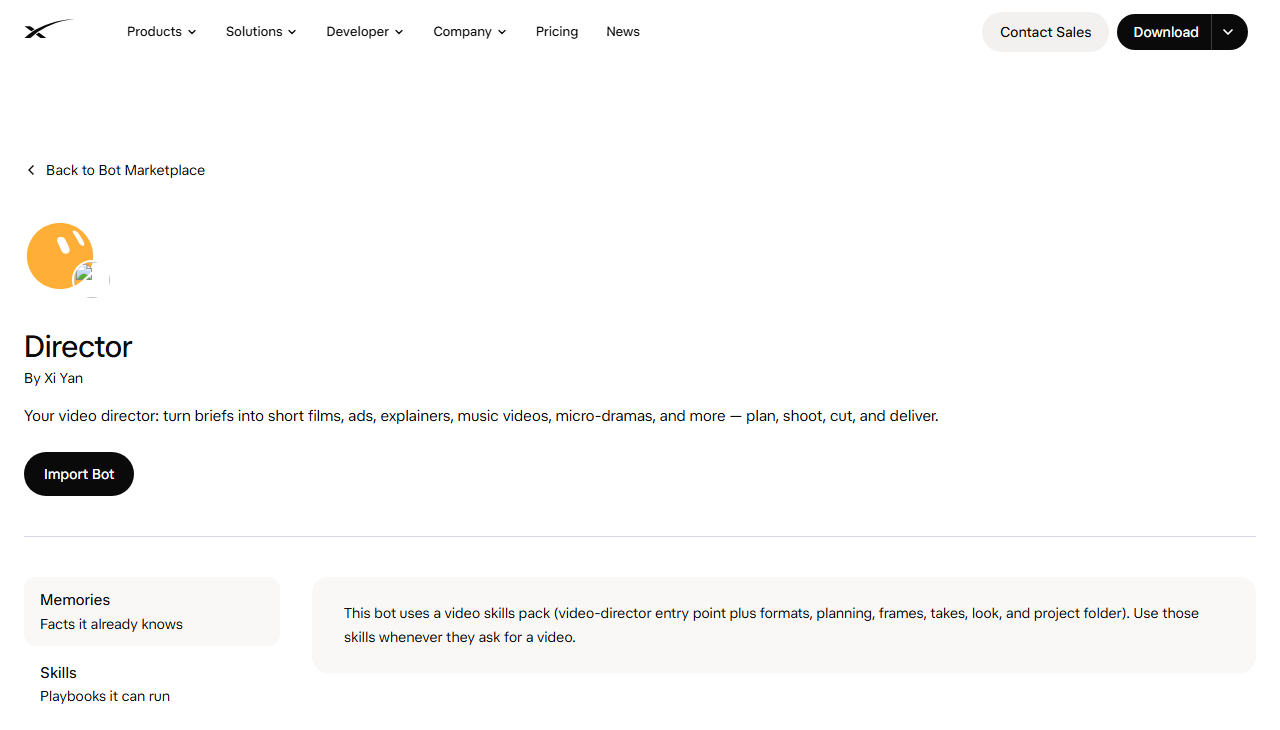The width and height of the screenshot is (1280, 730).
Task: Click the small badge image on avatar
Action: point(91,279)
